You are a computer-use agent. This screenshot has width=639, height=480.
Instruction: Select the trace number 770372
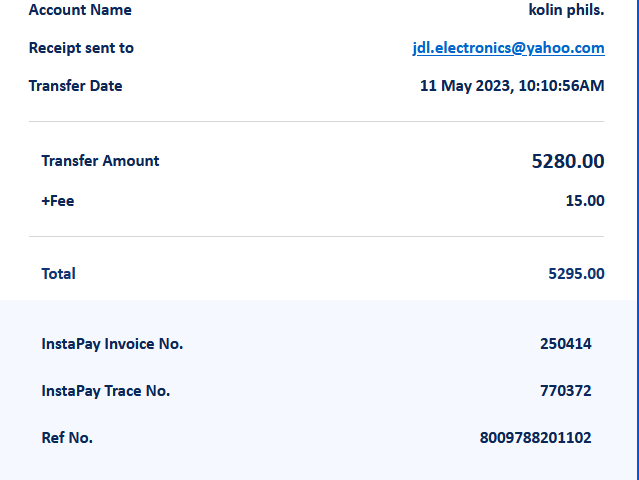point(566,391)
